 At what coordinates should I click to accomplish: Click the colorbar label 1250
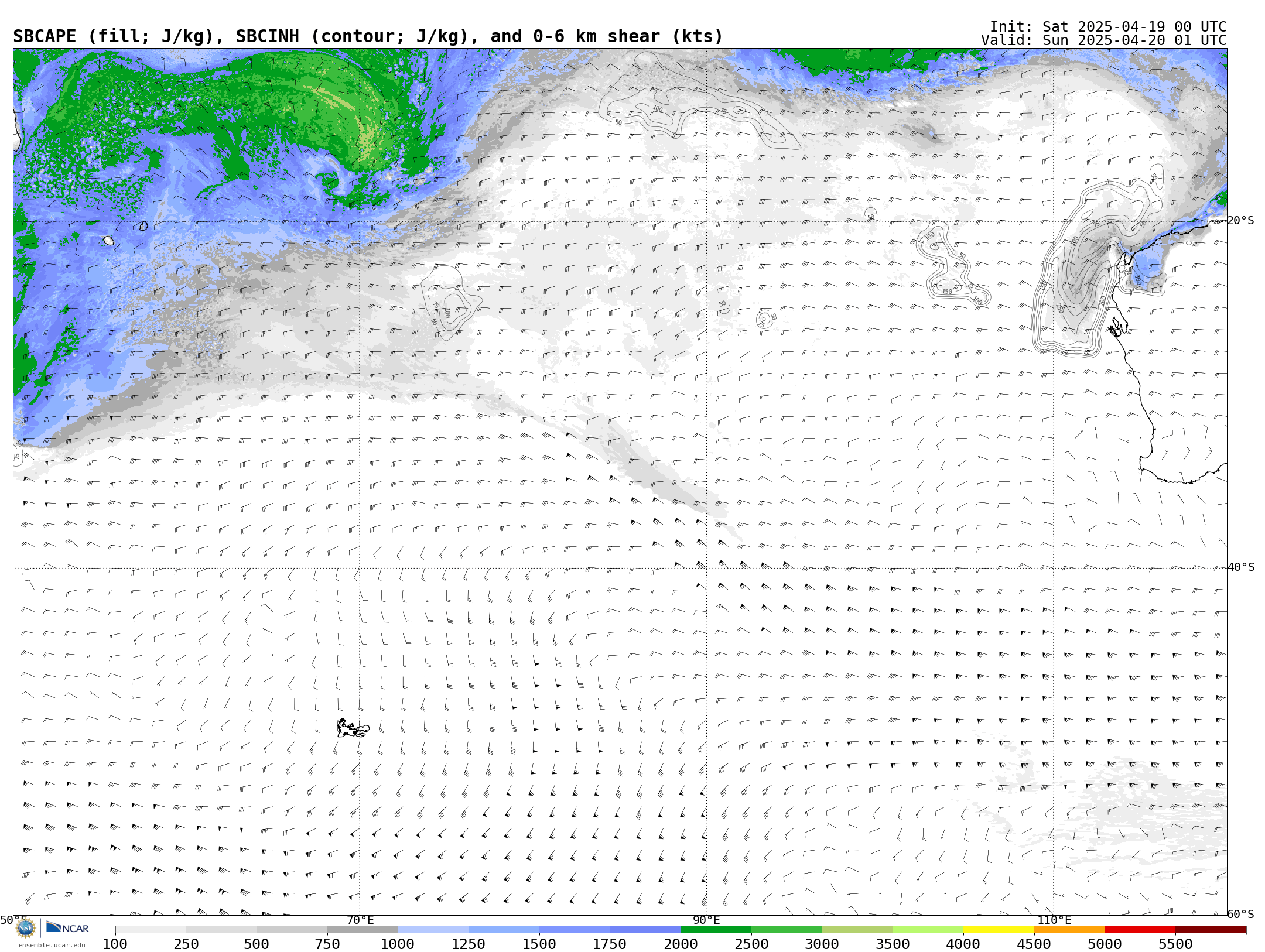tap(468, 944)
